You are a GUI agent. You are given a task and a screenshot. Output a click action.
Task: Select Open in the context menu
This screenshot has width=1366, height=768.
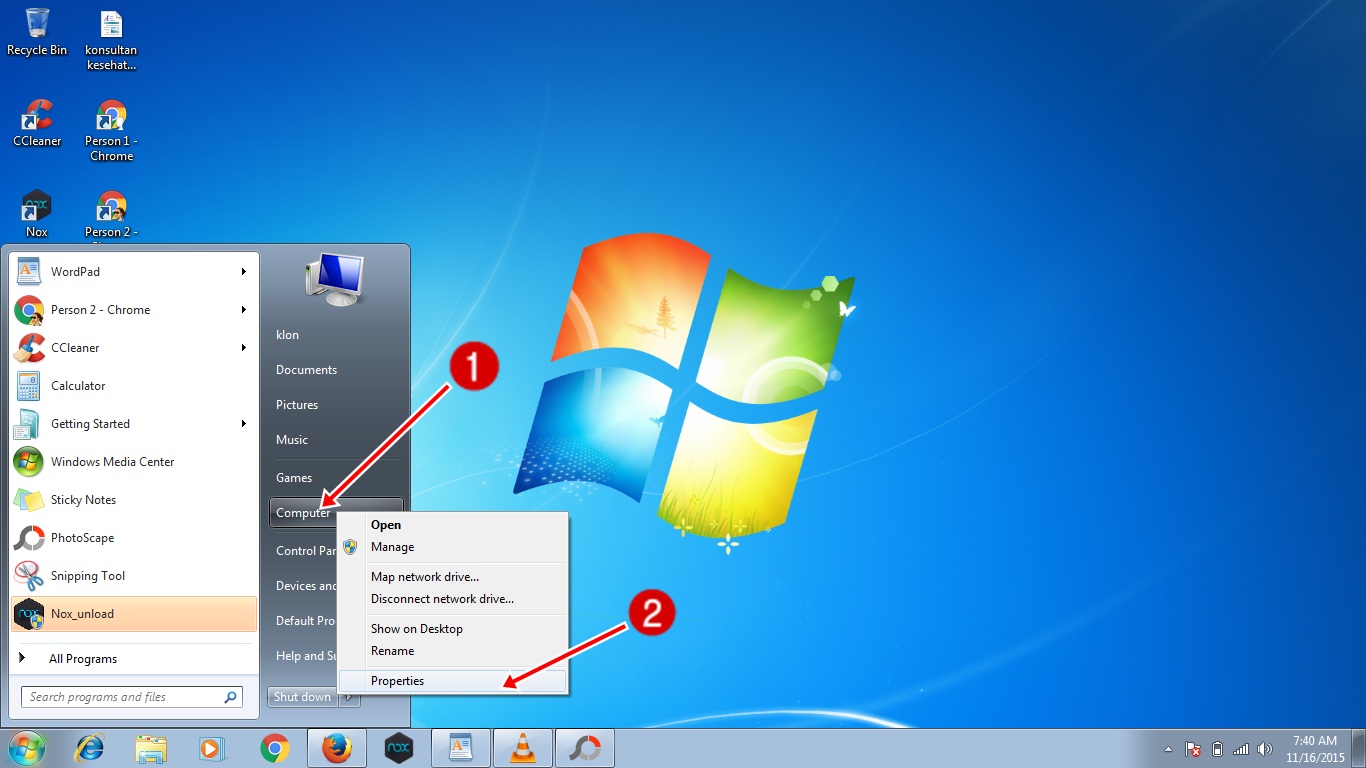point(453,525)
